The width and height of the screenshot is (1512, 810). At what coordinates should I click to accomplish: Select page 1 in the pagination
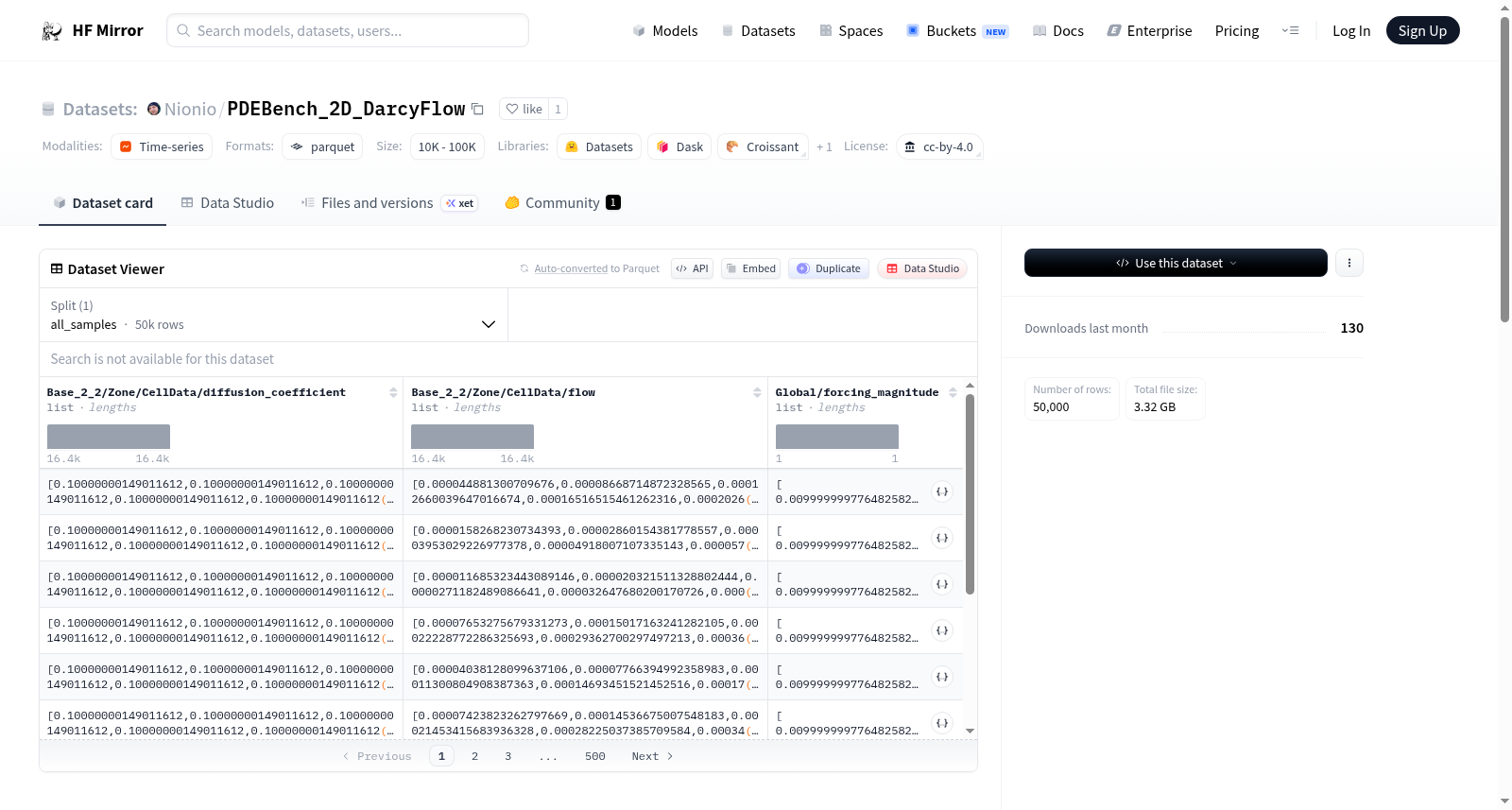coord(441,756)
